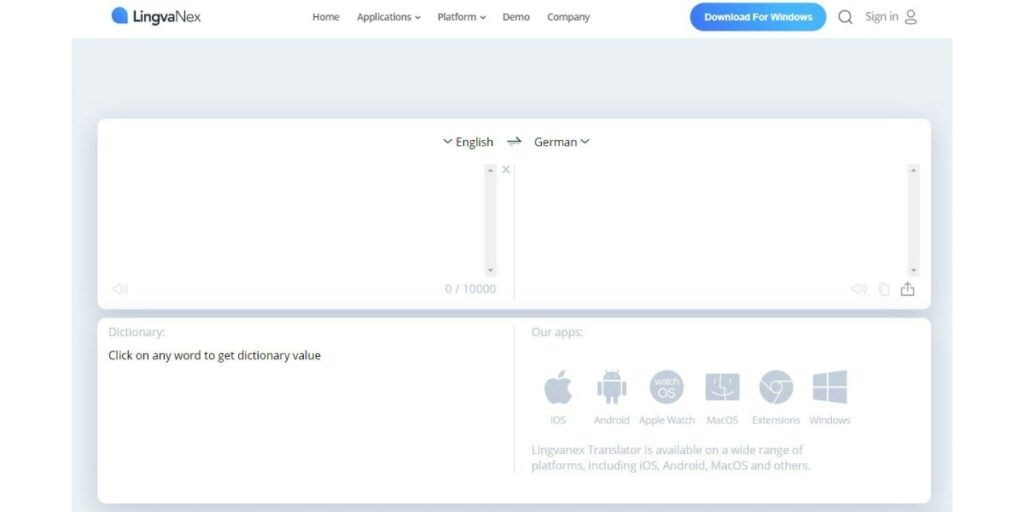Go to the Home page

tap(326, 17)
